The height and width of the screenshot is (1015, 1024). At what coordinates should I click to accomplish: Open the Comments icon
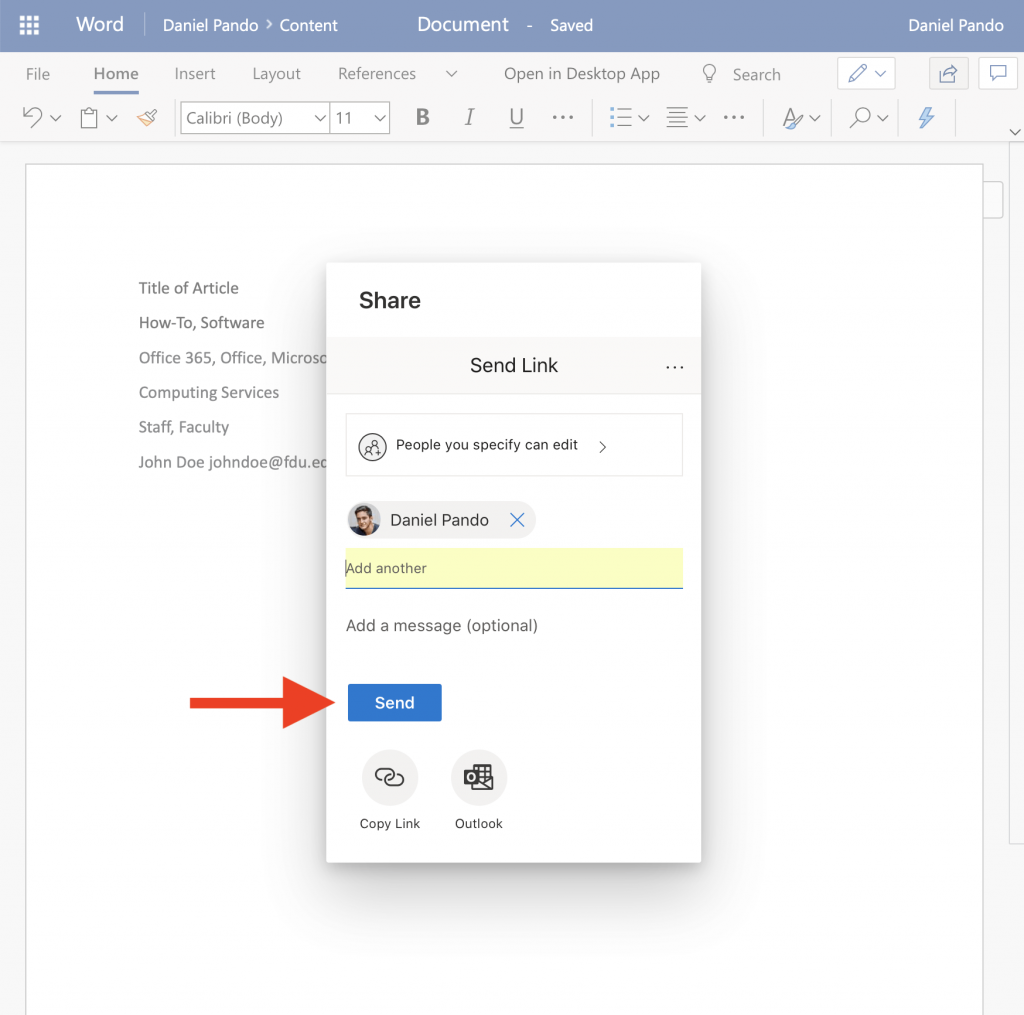[997, 73]
